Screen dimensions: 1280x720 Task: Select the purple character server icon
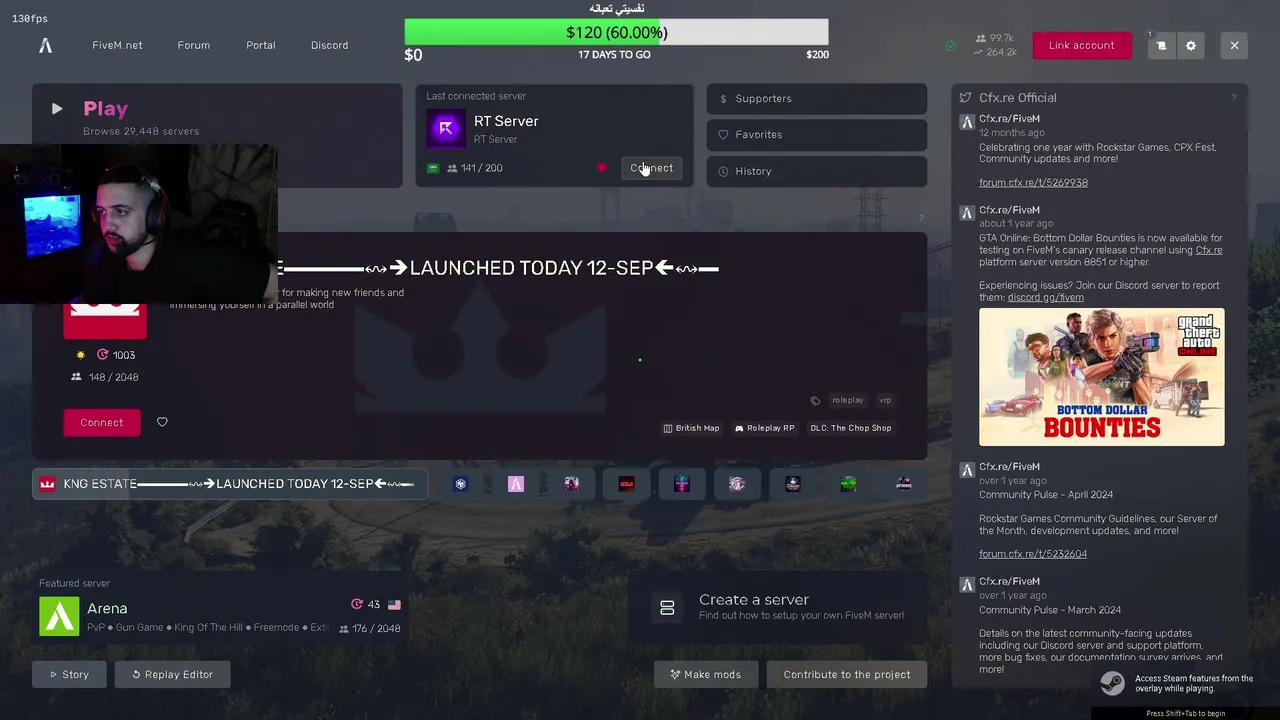pos(571,484)
